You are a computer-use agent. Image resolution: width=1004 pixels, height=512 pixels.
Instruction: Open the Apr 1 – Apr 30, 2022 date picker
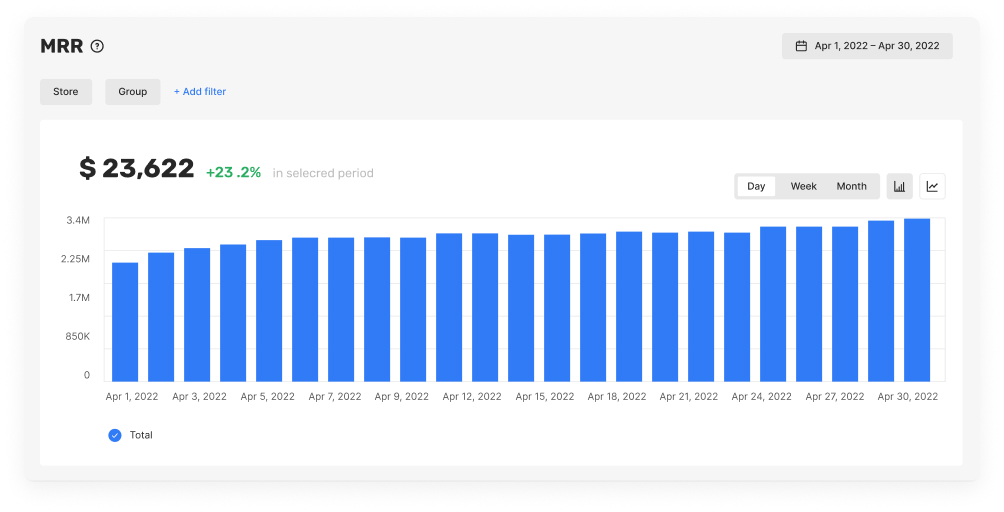[867, 46]
